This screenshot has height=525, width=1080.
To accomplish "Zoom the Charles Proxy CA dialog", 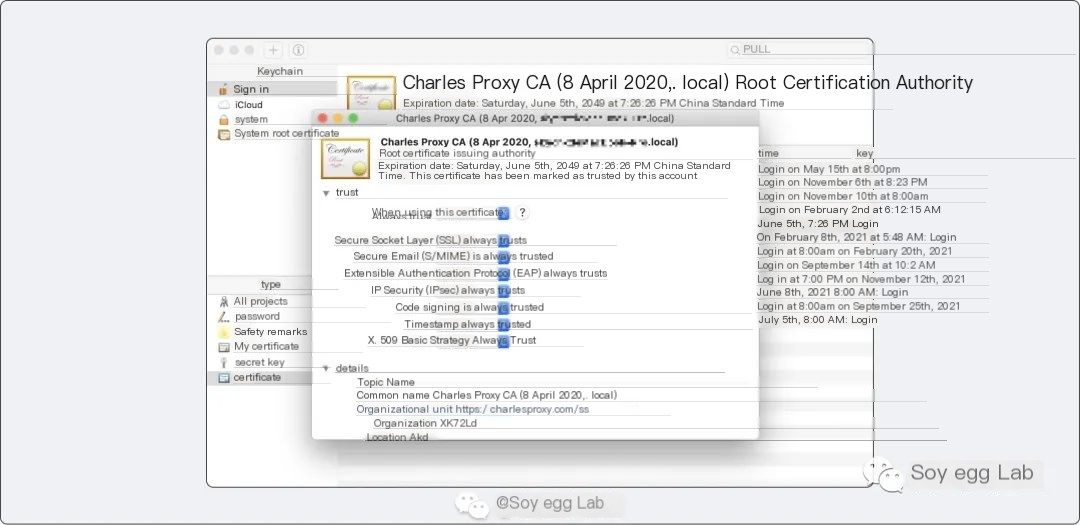I will [x=353, y=118].
